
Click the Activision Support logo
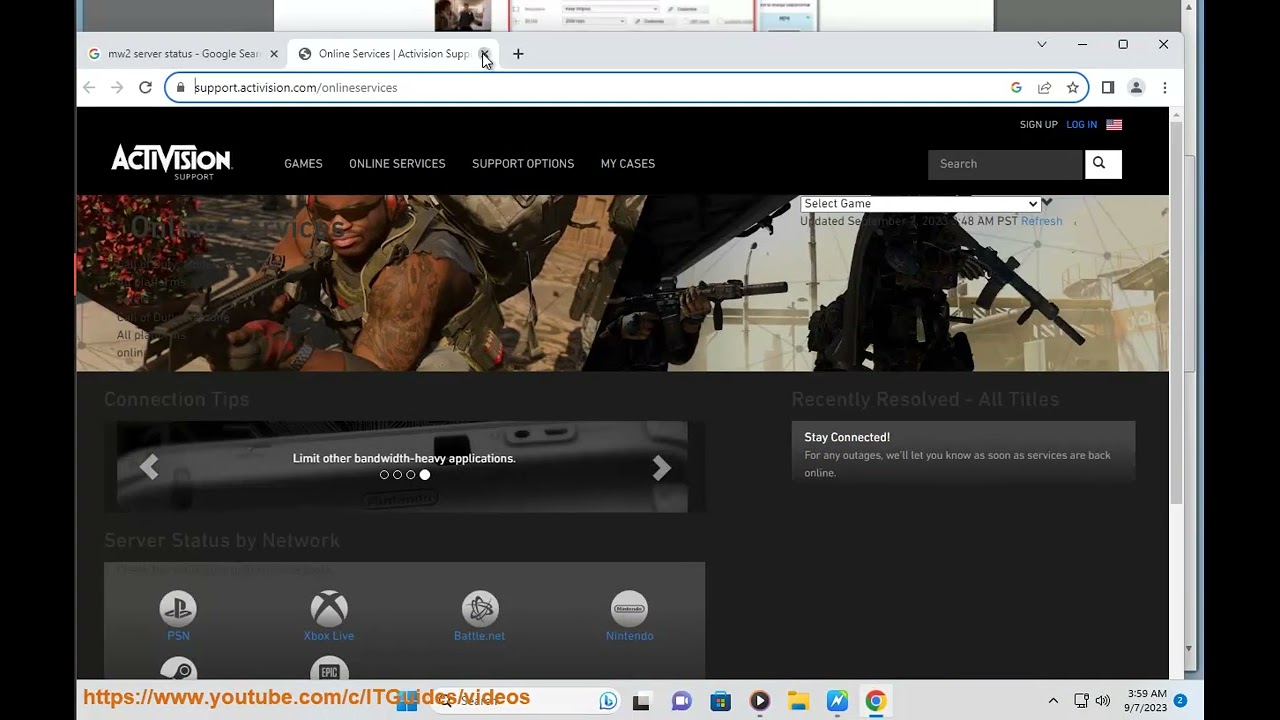(x=171, y=162)
